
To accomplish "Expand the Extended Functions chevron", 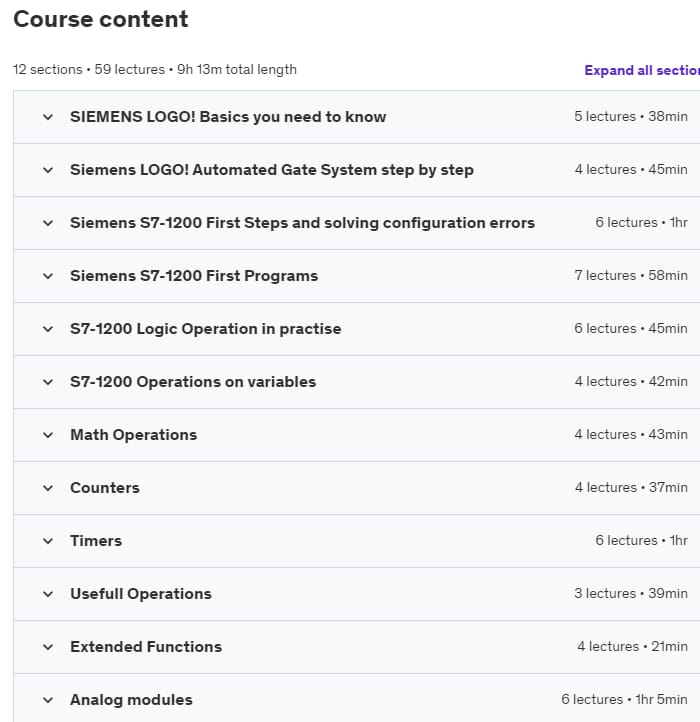I will click(47, 647).
